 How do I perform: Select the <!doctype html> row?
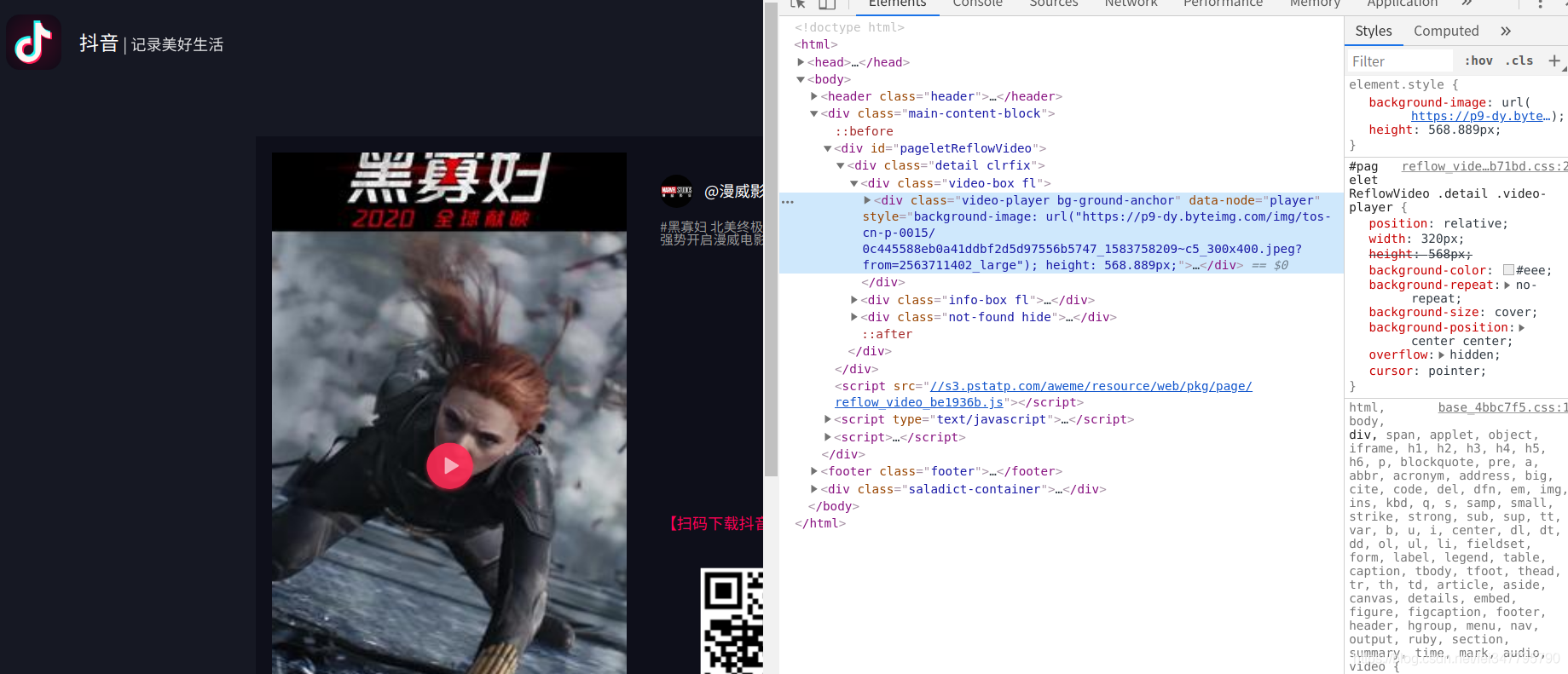(849, 27)
